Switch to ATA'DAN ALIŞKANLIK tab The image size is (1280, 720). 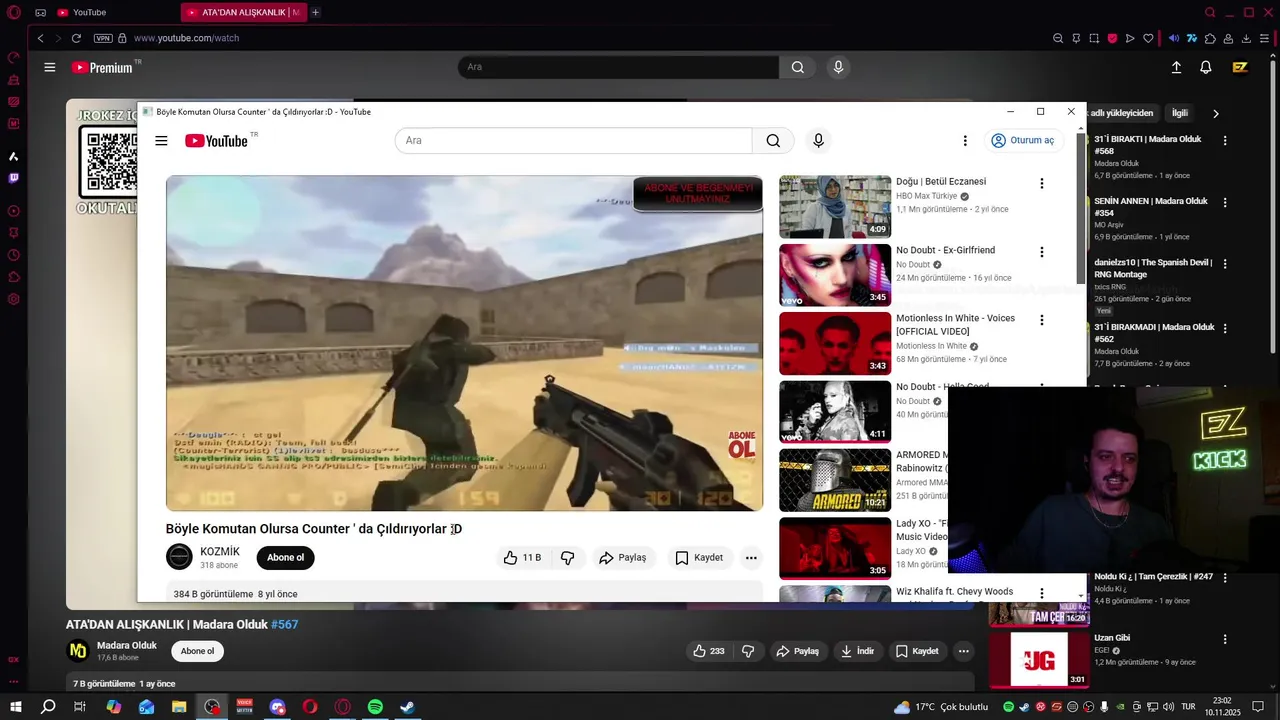coord(245,13)
